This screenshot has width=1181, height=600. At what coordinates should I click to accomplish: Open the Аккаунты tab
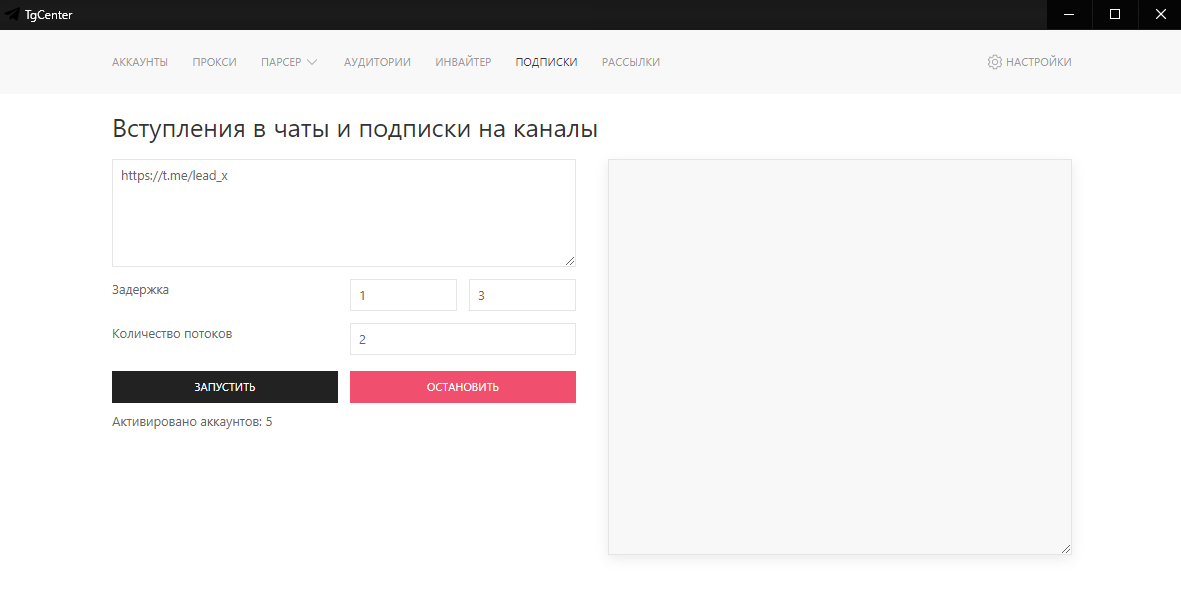point(140,62)
